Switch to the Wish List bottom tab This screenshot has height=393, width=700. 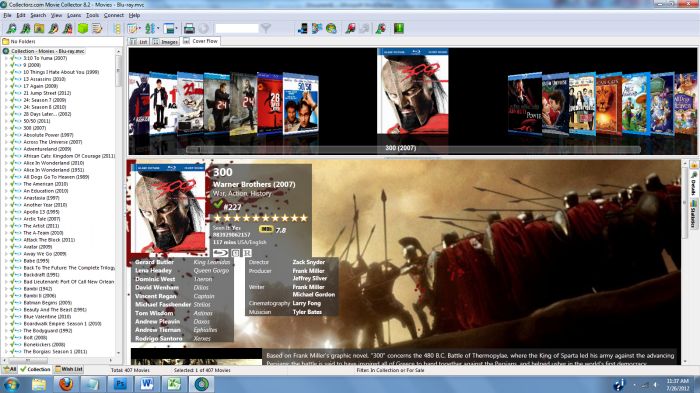[69, 369]
